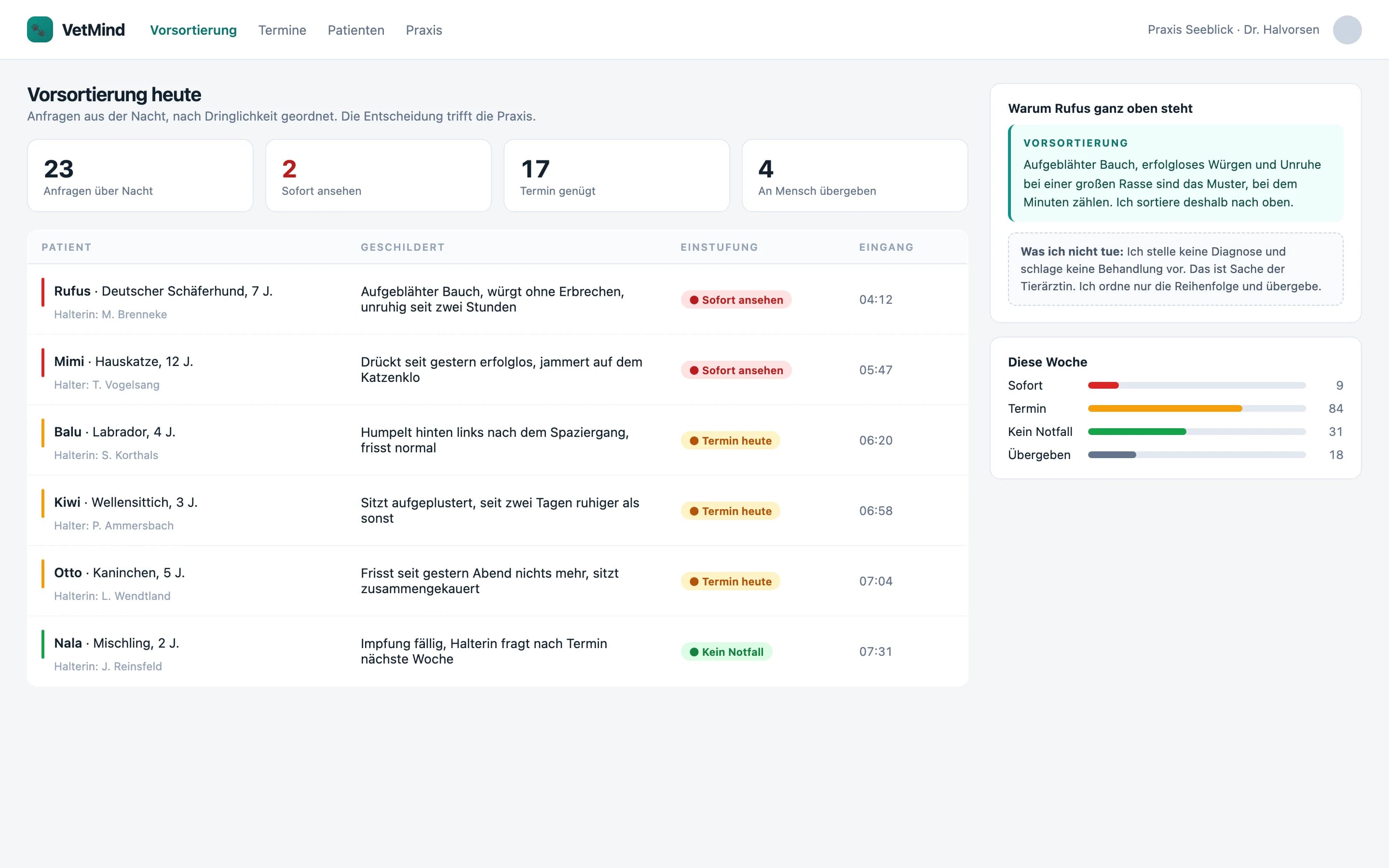This screenshot has height=868, width=1389.
Task: Click Praxis Seeblick · Dr. Halvorsen label
Action: click(1233, 30)
